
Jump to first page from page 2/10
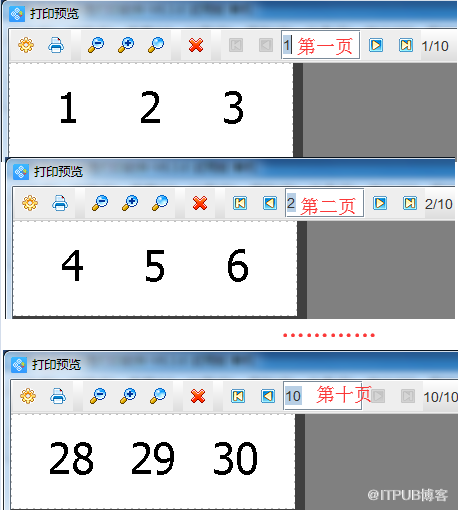(240, 203)
